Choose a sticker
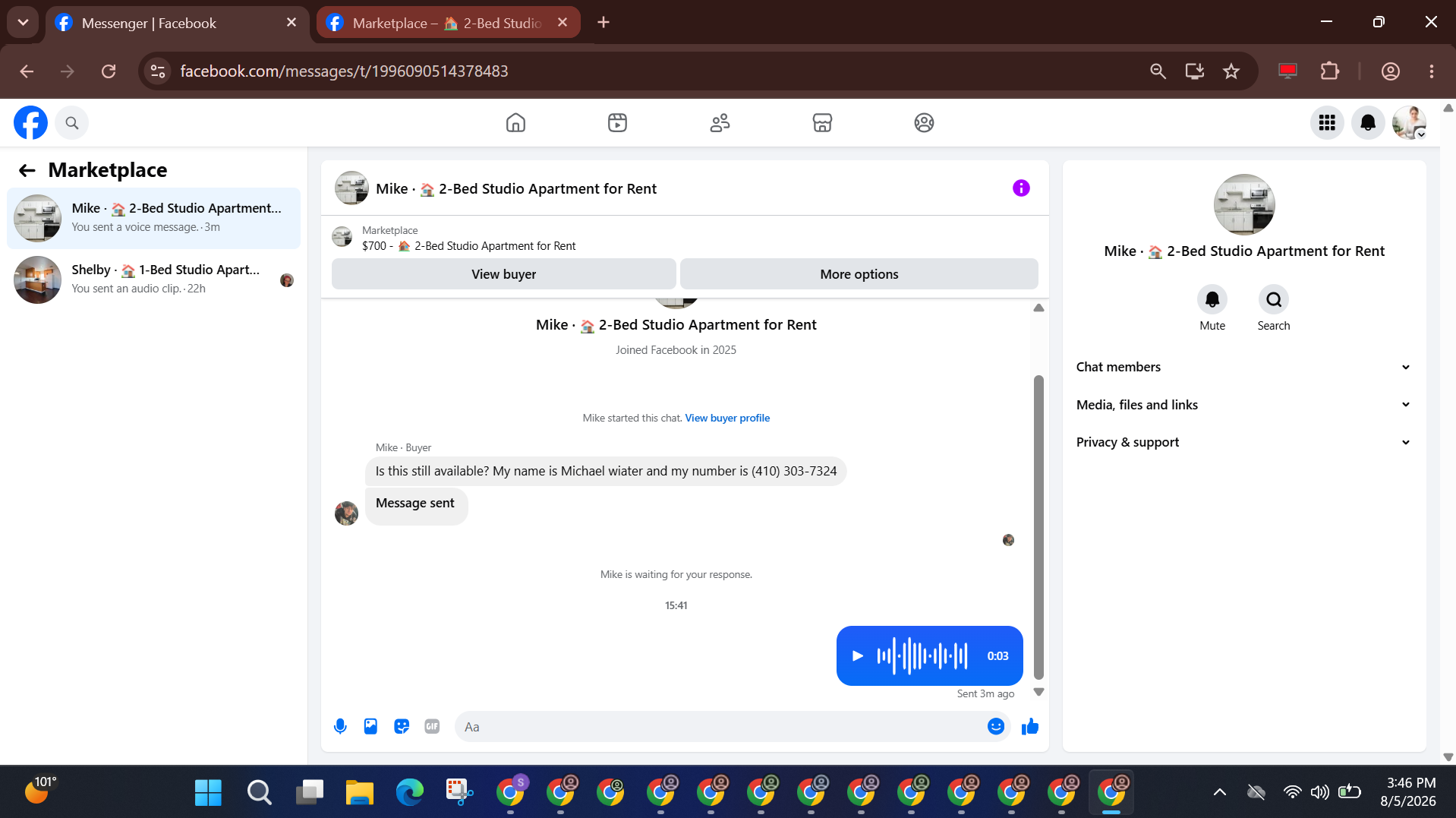This screenshot has width=1456, height=818. point(402,727)
